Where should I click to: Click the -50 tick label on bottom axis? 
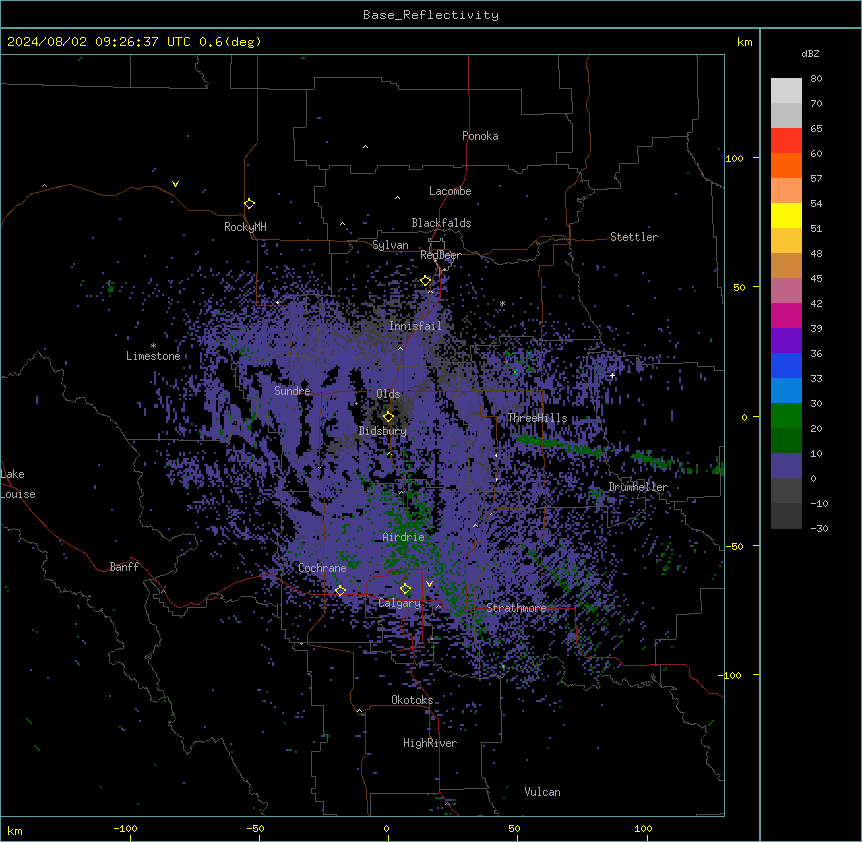pyautogui.click(x=255, y=828)
